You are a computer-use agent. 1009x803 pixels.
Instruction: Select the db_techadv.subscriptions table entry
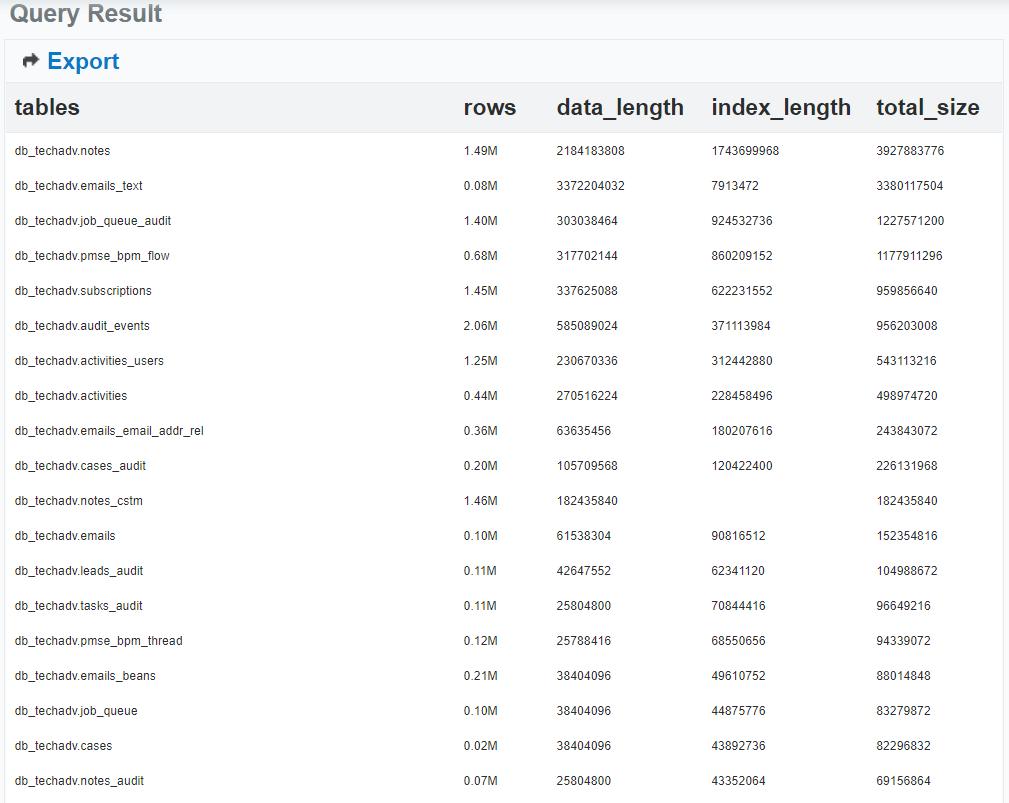pyautogui.click(x=81, y=291)
